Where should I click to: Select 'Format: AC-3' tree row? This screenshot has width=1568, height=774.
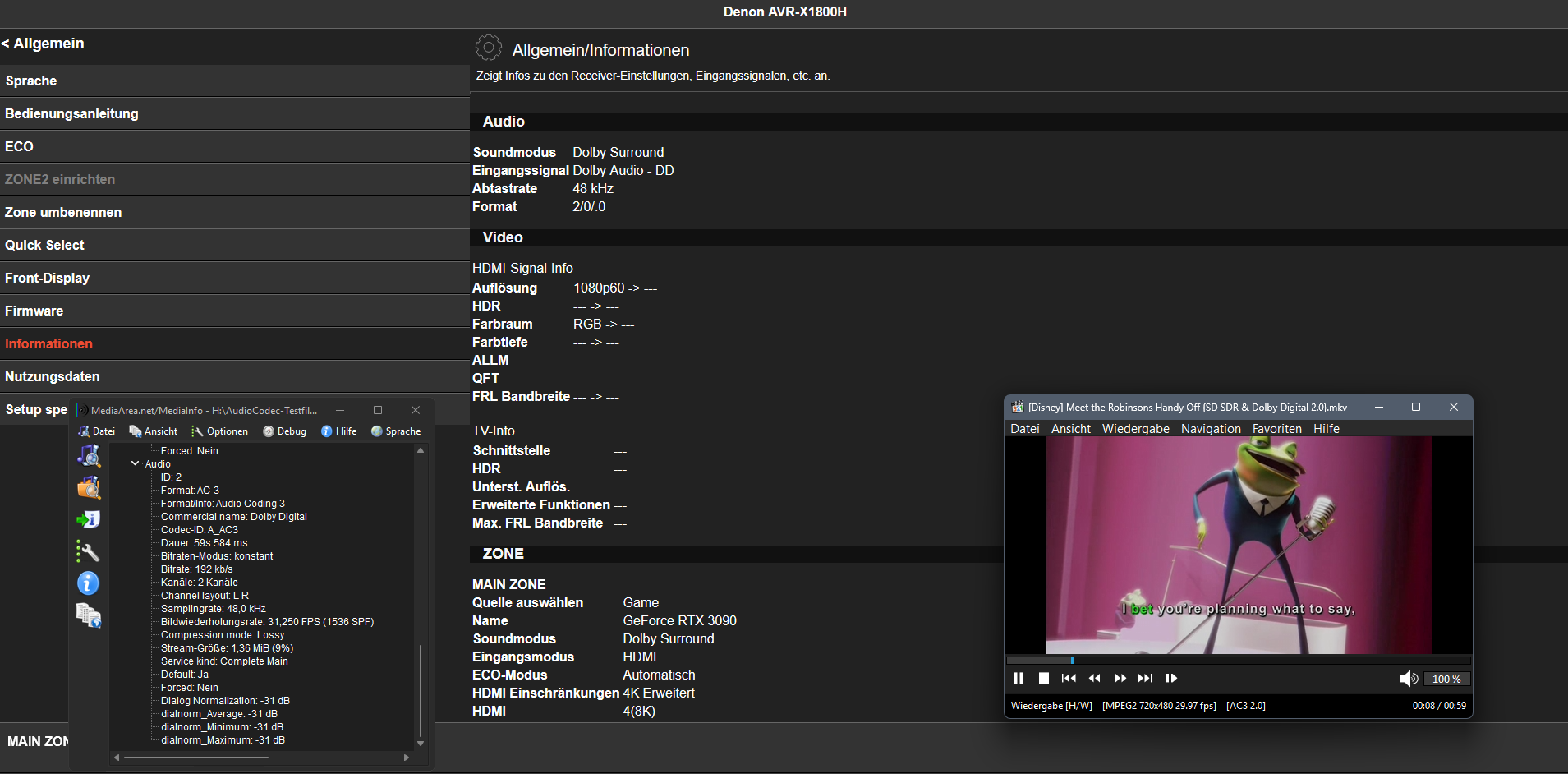[190, 491]
